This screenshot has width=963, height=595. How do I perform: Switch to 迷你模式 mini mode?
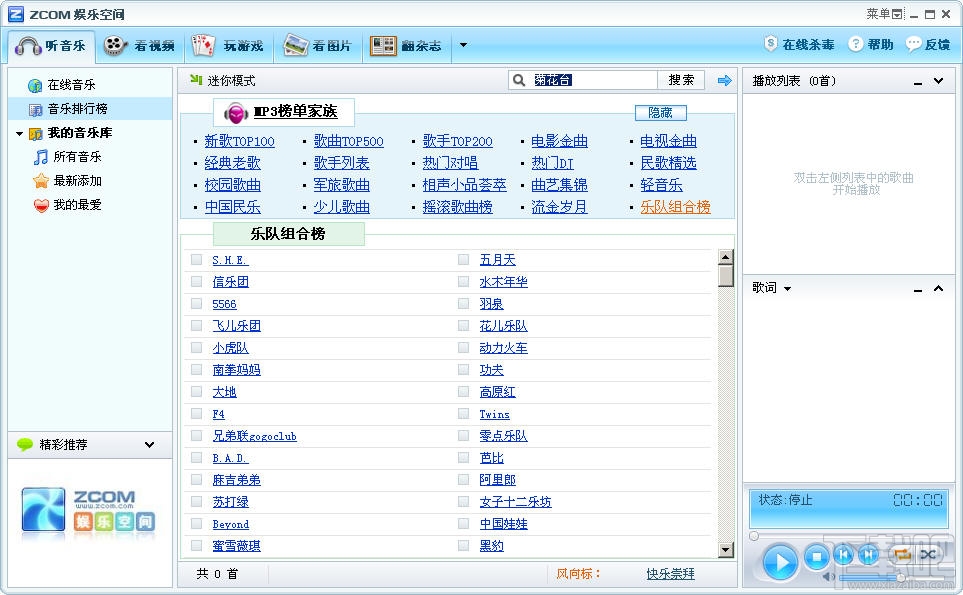[222, 80]
